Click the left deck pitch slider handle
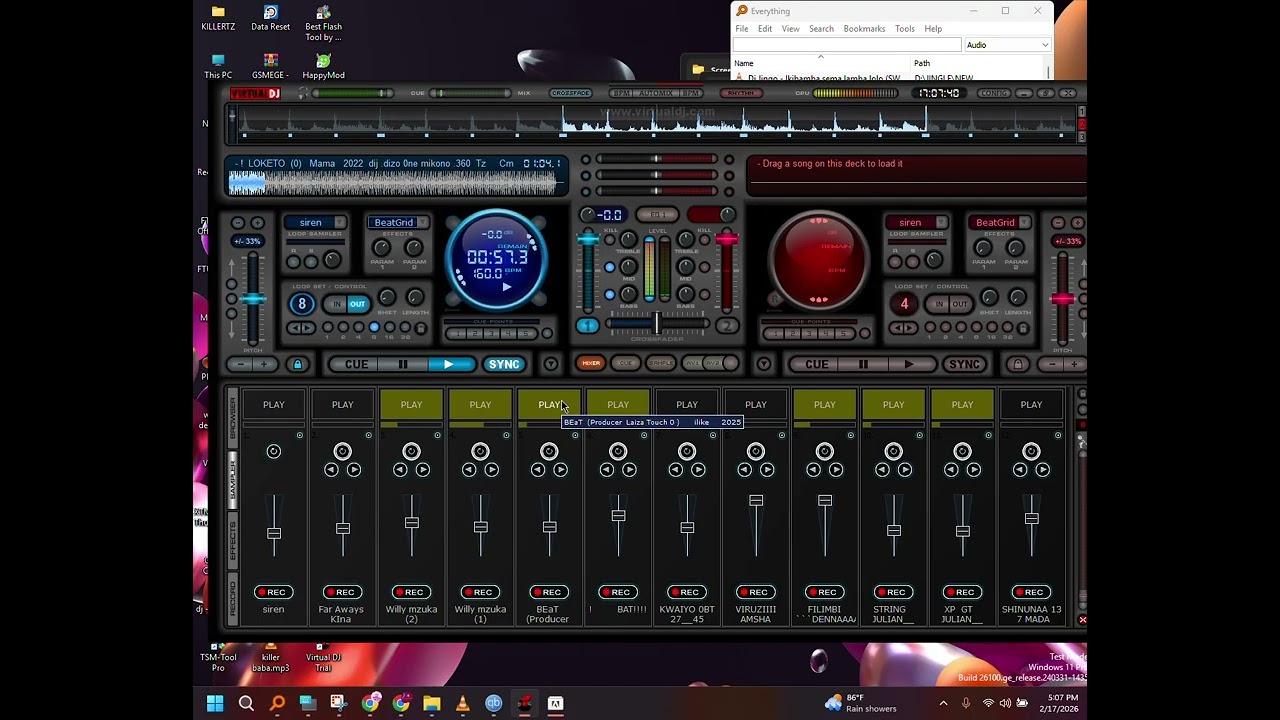The width and height of the screenshot is (1280, 720). (253, 299)
